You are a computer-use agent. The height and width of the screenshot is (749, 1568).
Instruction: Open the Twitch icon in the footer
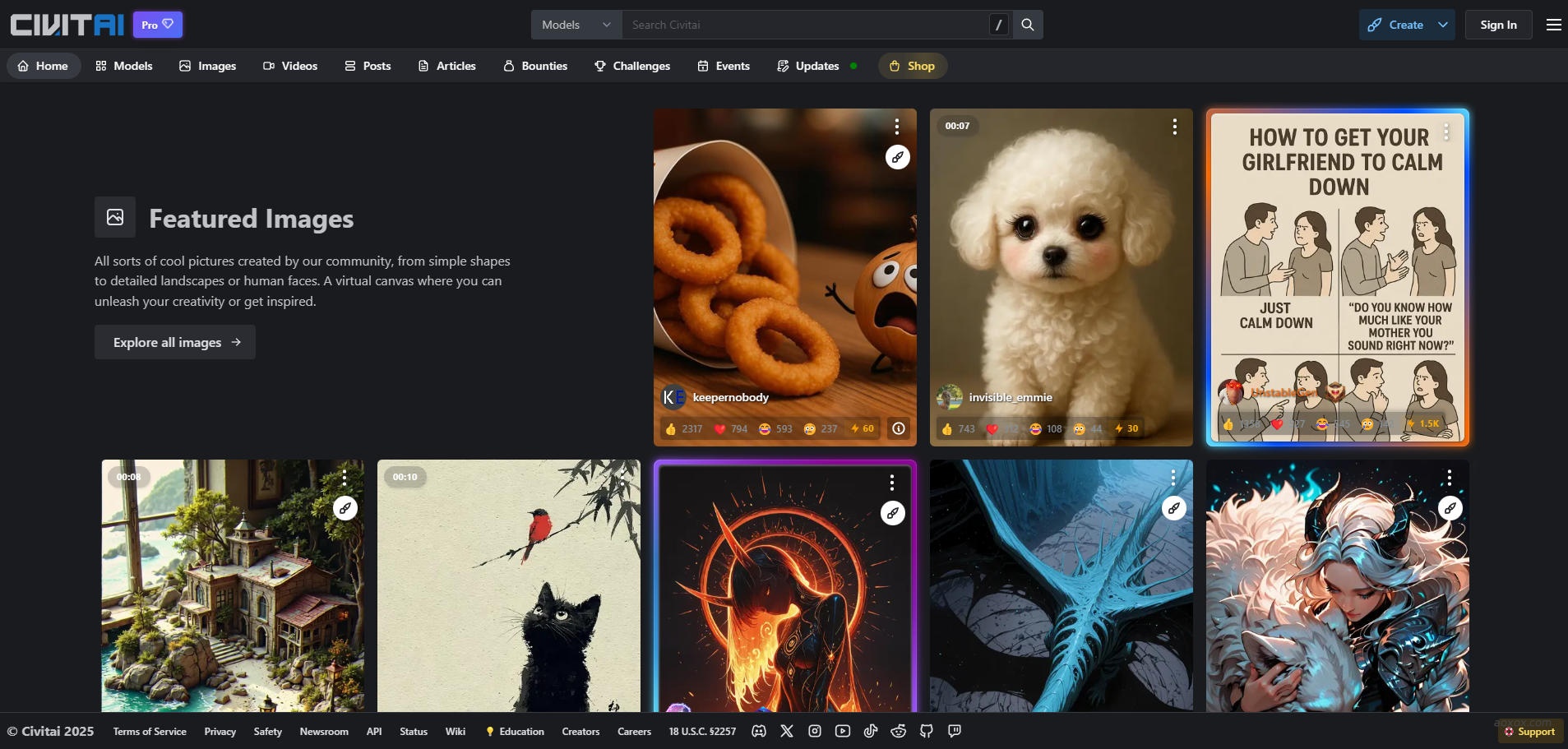point(955,731)
